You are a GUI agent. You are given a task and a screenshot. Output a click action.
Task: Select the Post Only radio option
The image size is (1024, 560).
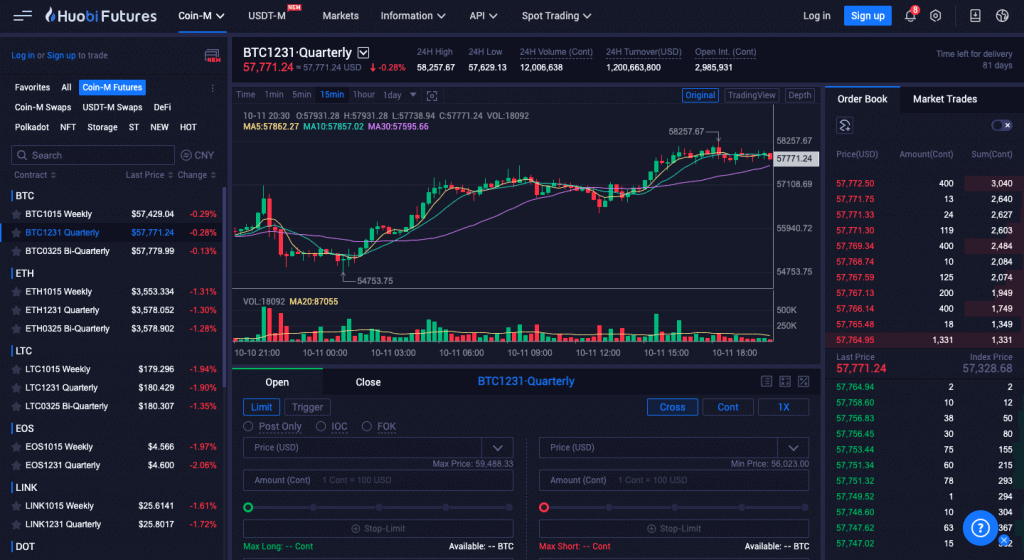[248, 426]
